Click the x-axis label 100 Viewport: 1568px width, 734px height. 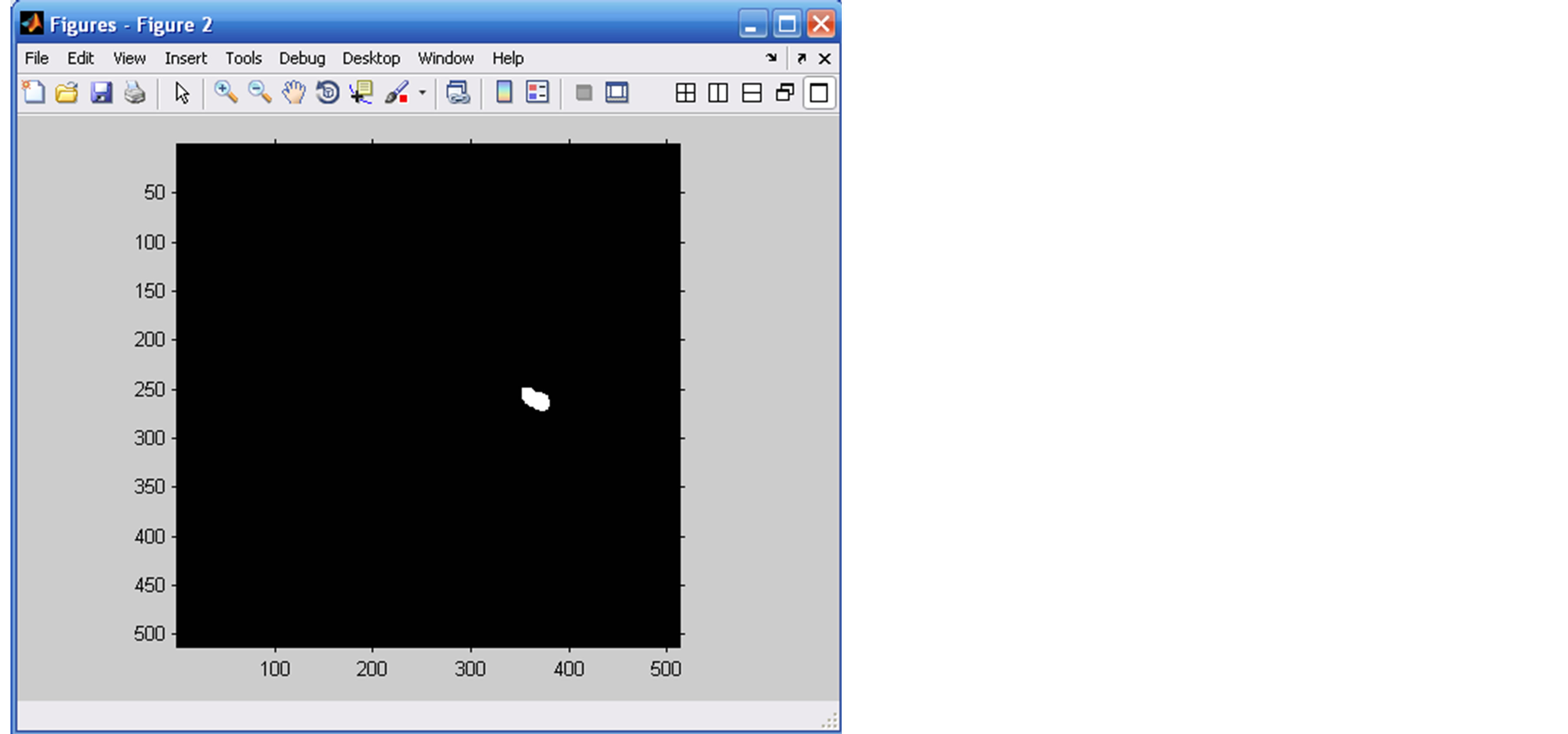275,669
